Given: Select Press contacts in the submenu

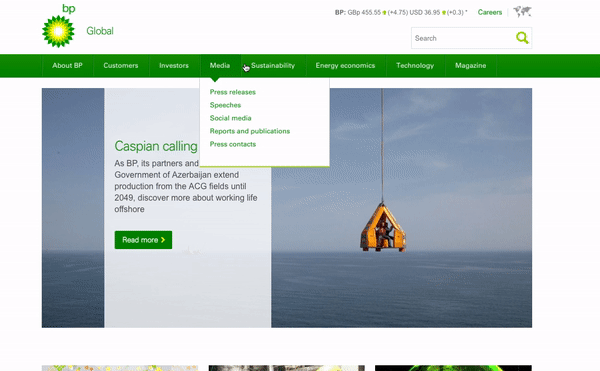Looking at the screenshot, I should [233, 144].
